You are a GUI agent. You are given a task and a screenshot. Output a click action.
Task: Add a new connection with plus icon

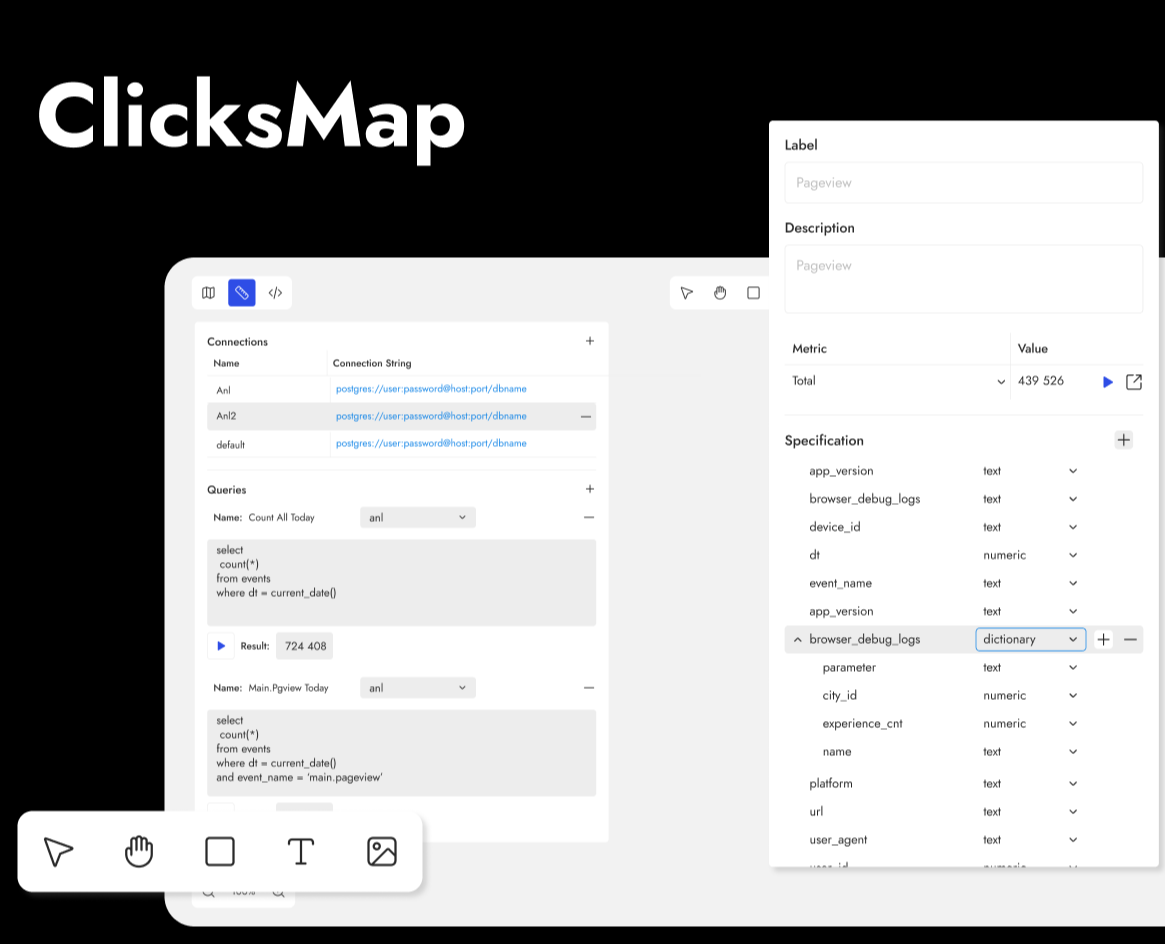[590, 341]
